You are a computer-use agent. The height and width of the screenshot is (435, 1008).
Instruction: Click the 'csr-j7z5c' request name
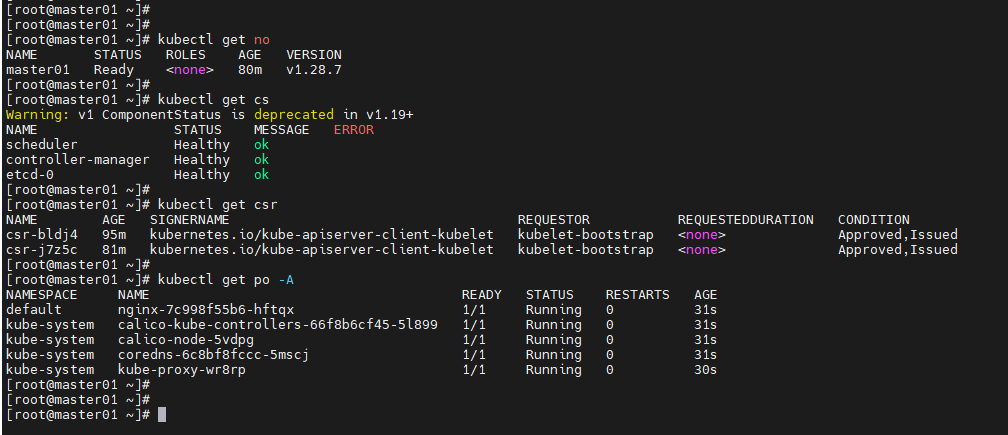(41, 249)
